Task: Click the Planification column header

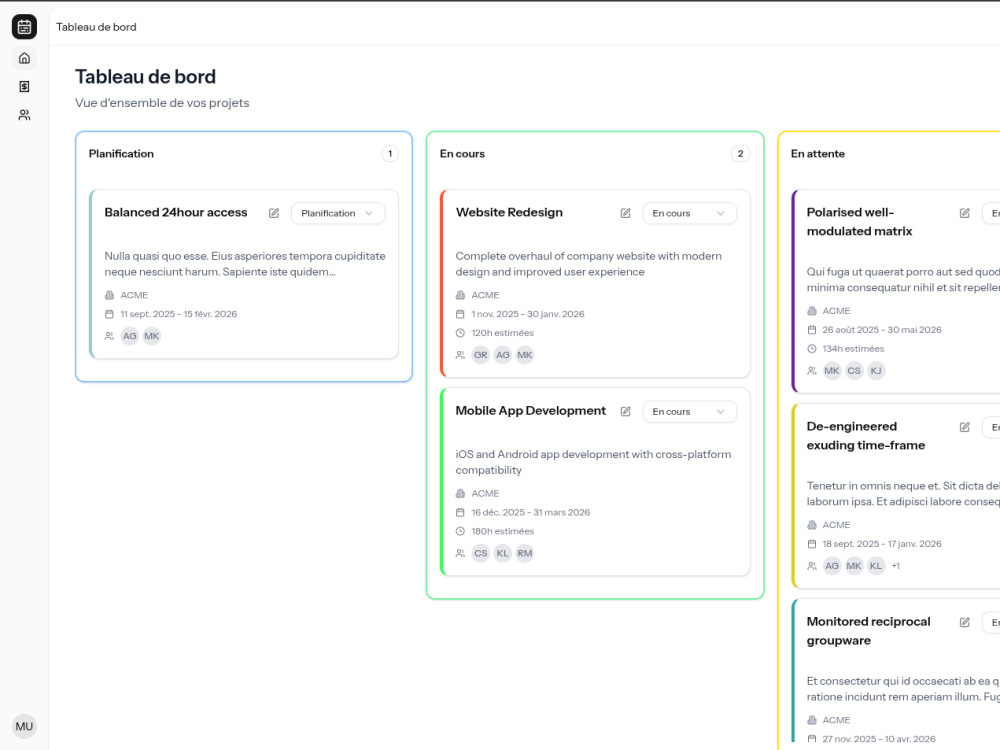Action: coord(121,154)
